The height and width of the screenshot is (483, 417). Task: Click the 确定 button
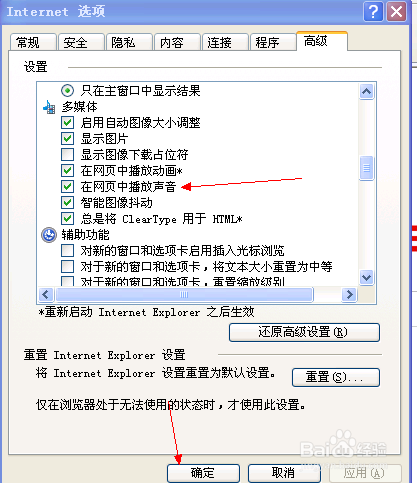pyautogui.click(x=203, y=473)
